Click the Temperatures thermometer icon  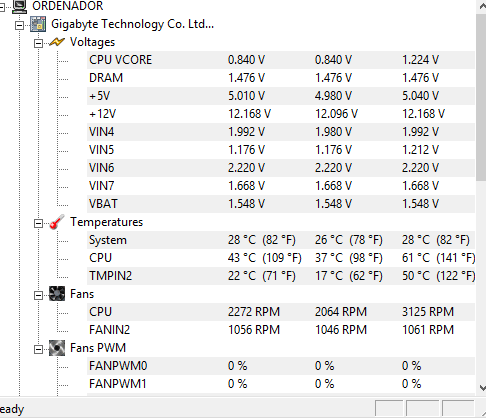click(57, 222)
